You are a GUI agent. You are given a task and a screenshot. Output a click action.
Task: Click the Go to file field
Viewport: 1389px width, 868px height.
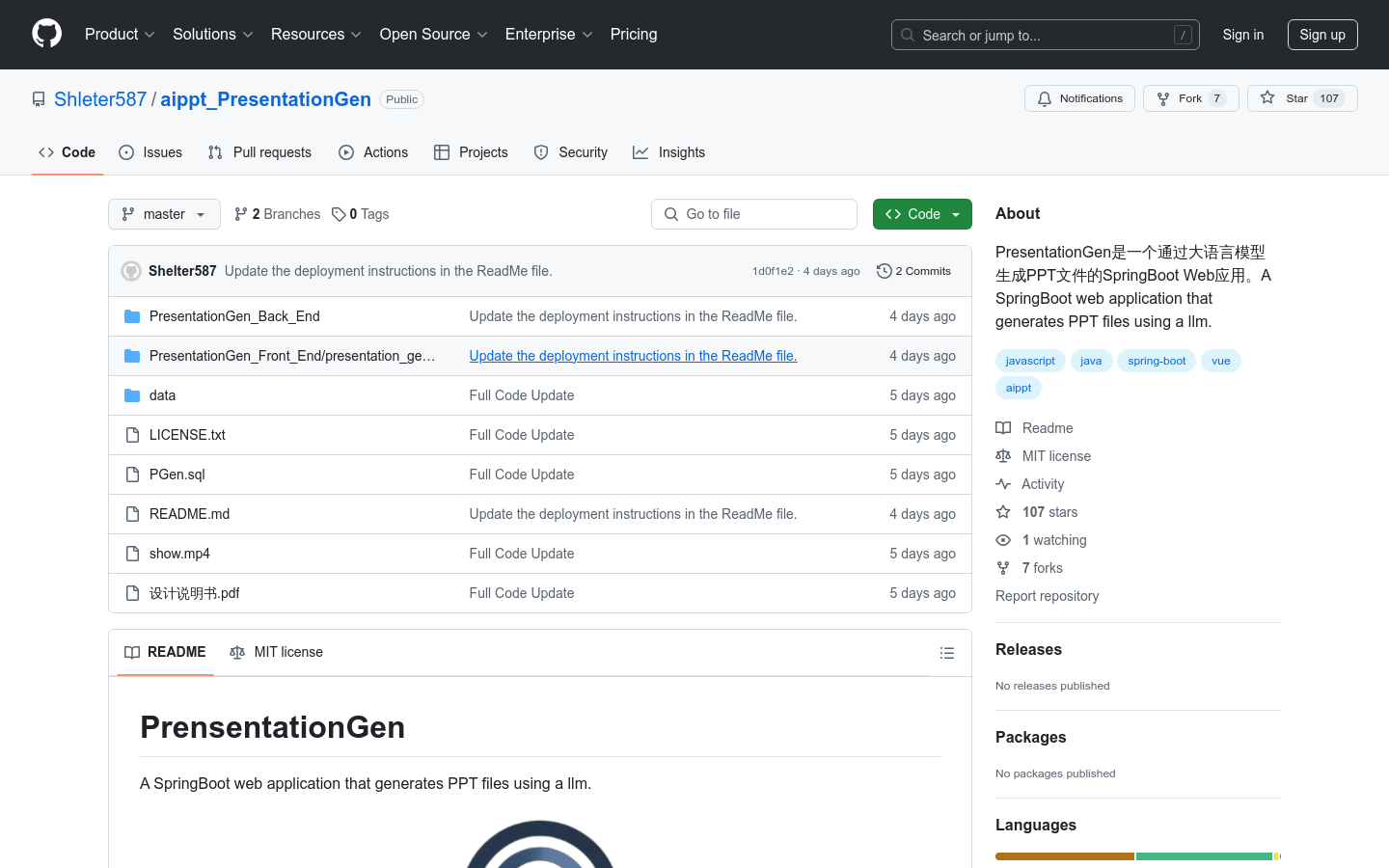754,214
